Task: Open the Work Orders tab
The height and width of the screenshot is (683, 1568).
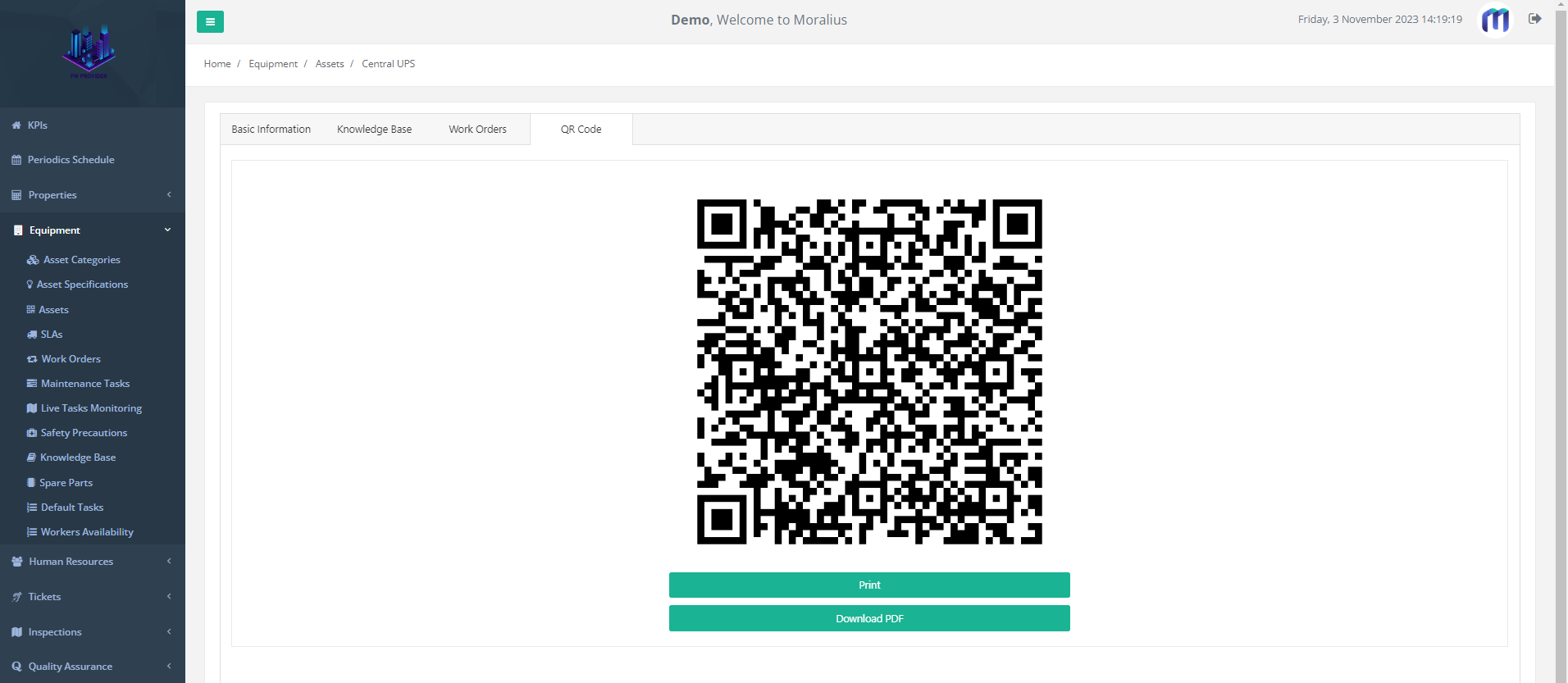Action: point(477,130)
